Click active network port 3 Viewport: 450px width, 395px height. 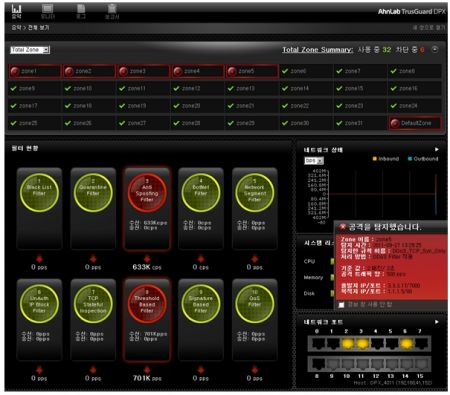pyautogui.click(x=362, y=344)
